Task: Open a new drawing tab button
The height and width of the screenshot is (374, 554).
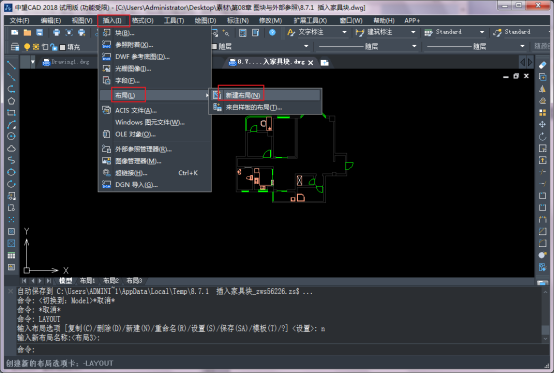Action: coord(324,63)
